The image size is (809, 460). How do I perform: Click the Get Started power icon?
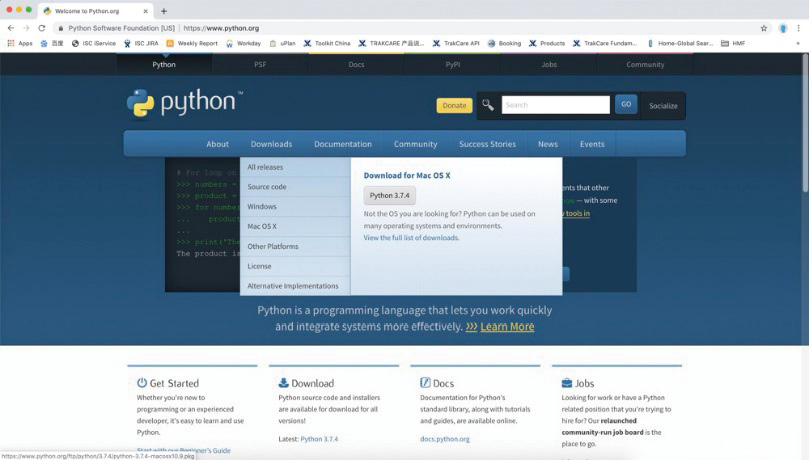[x=142, y=383]
